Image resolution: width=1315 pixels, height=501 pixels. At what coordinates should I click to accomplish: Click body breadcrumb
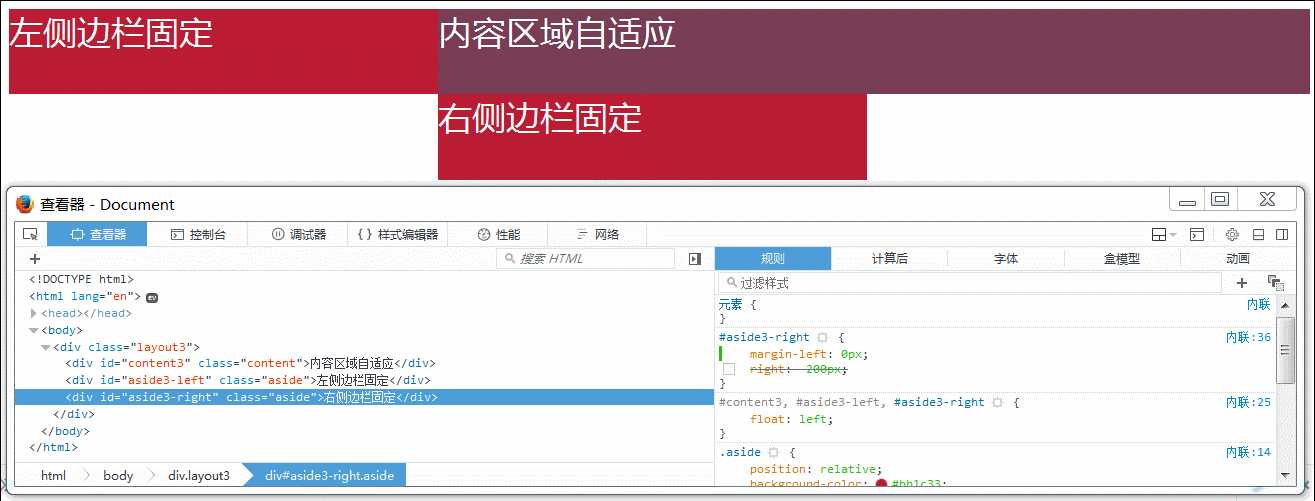[x=118, y=475]
